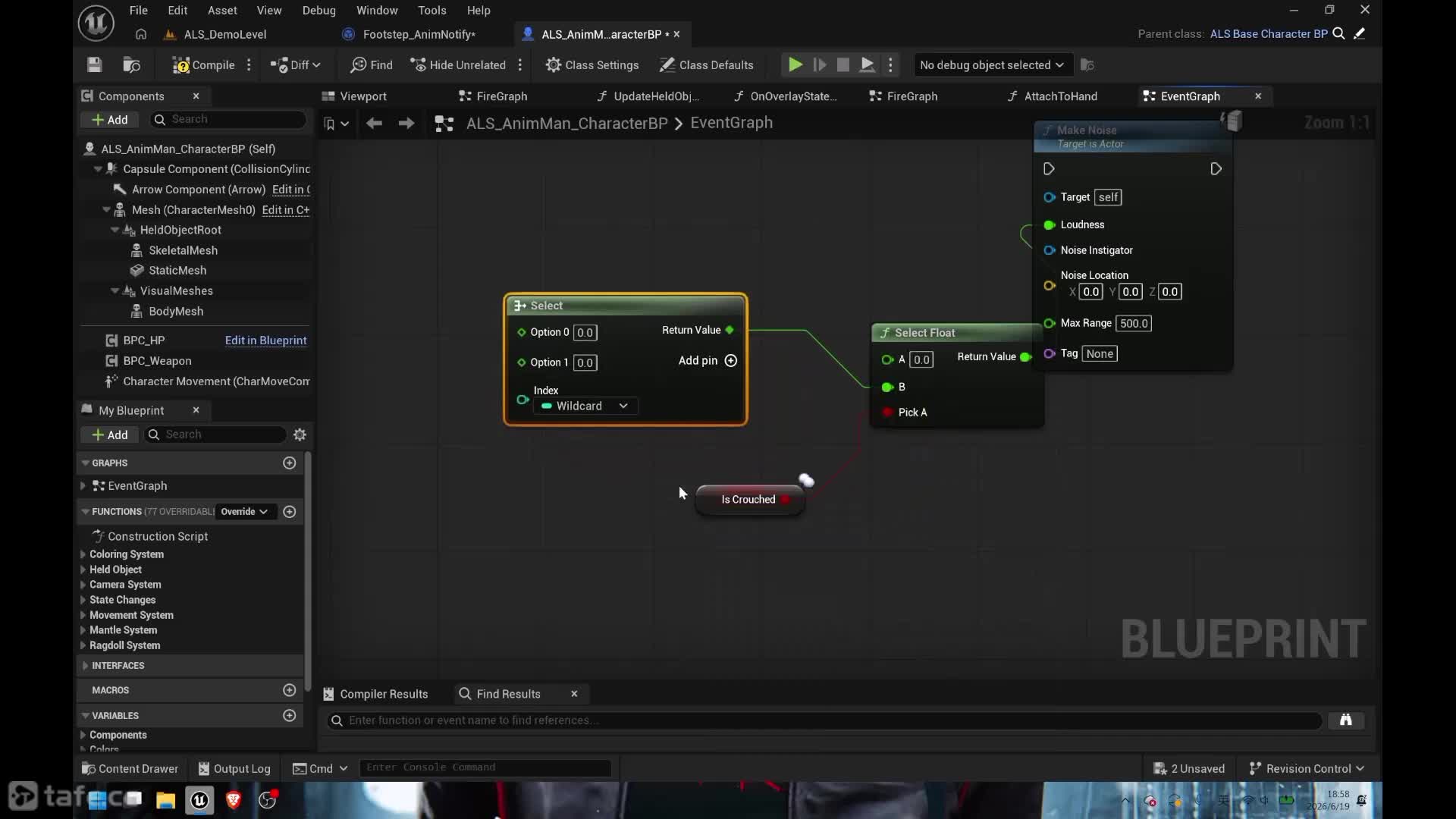The height and width of the screenshot is (819, 1456).
Task: Open the Tools menu
Action: click(x=431, y=11)
